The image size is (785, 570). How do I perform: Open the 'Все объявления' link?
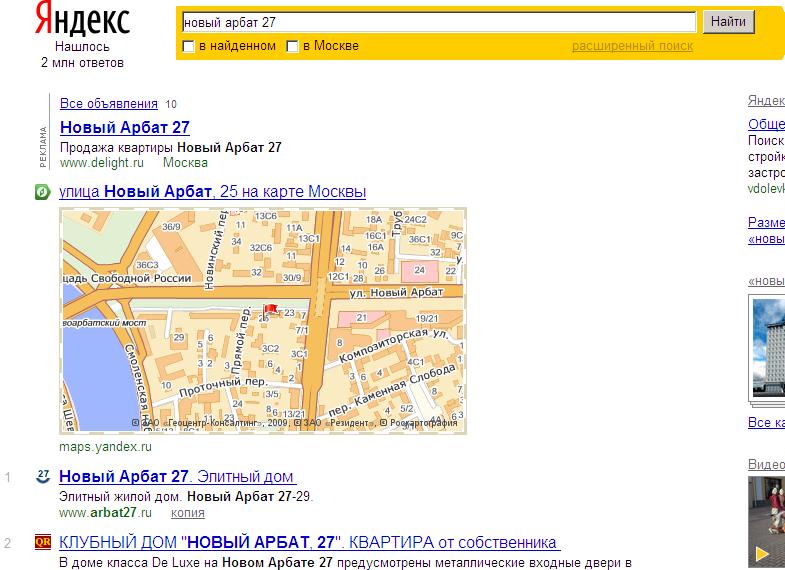(x=109, y=104)
